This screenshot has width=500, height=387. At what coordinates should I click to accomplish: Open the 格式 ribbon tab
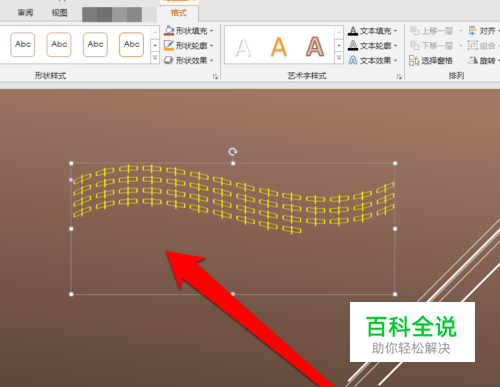(178, 13)
